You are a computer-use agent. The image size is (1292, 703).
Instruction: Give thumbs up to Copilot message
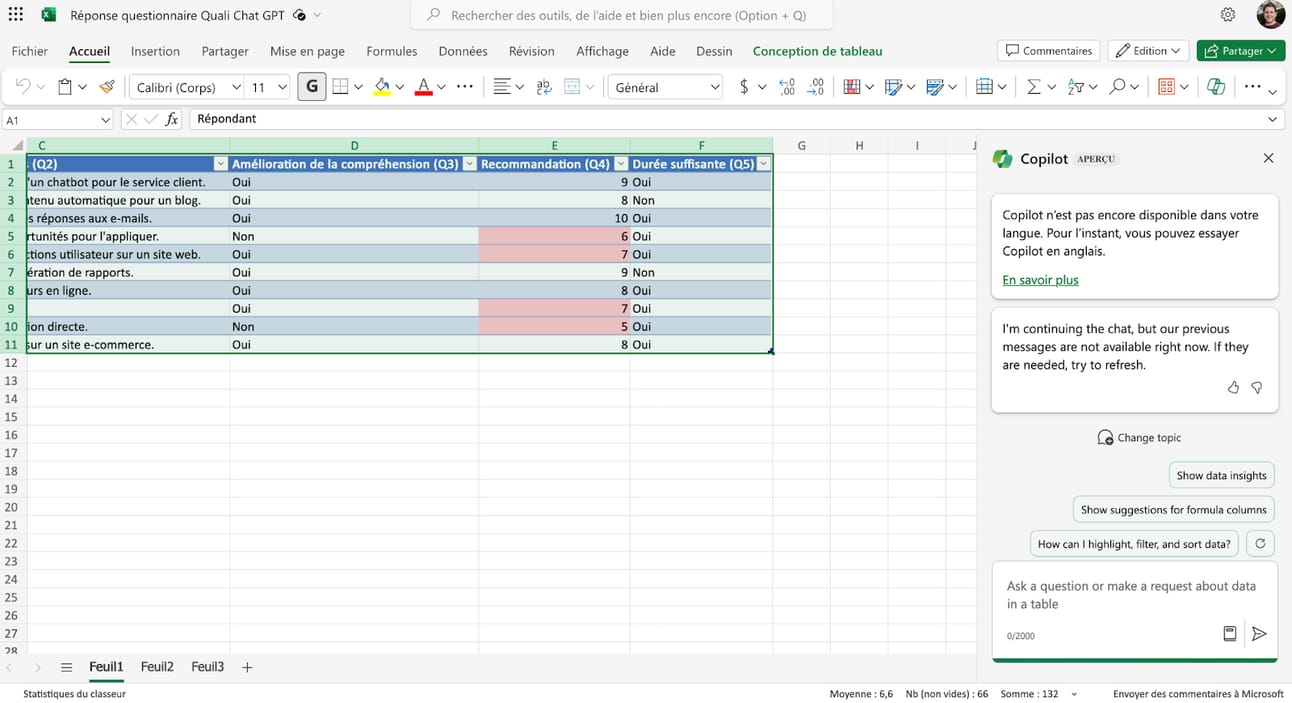point(1233,387)
